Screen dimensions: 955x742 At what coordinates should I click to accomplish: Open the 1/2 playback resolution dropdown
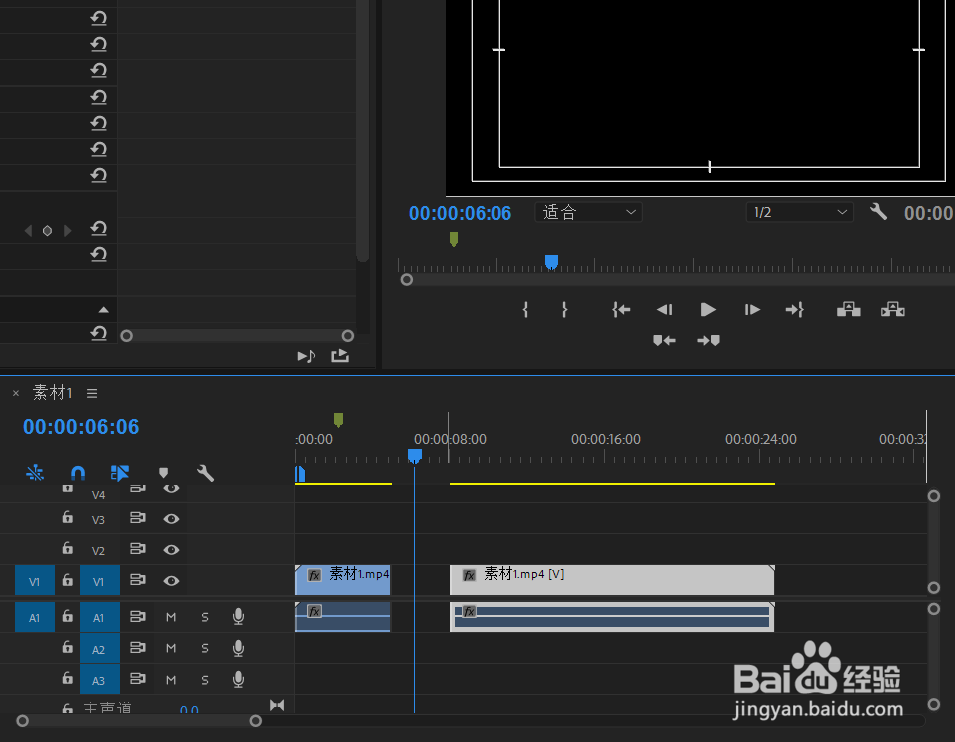point(800,212)
